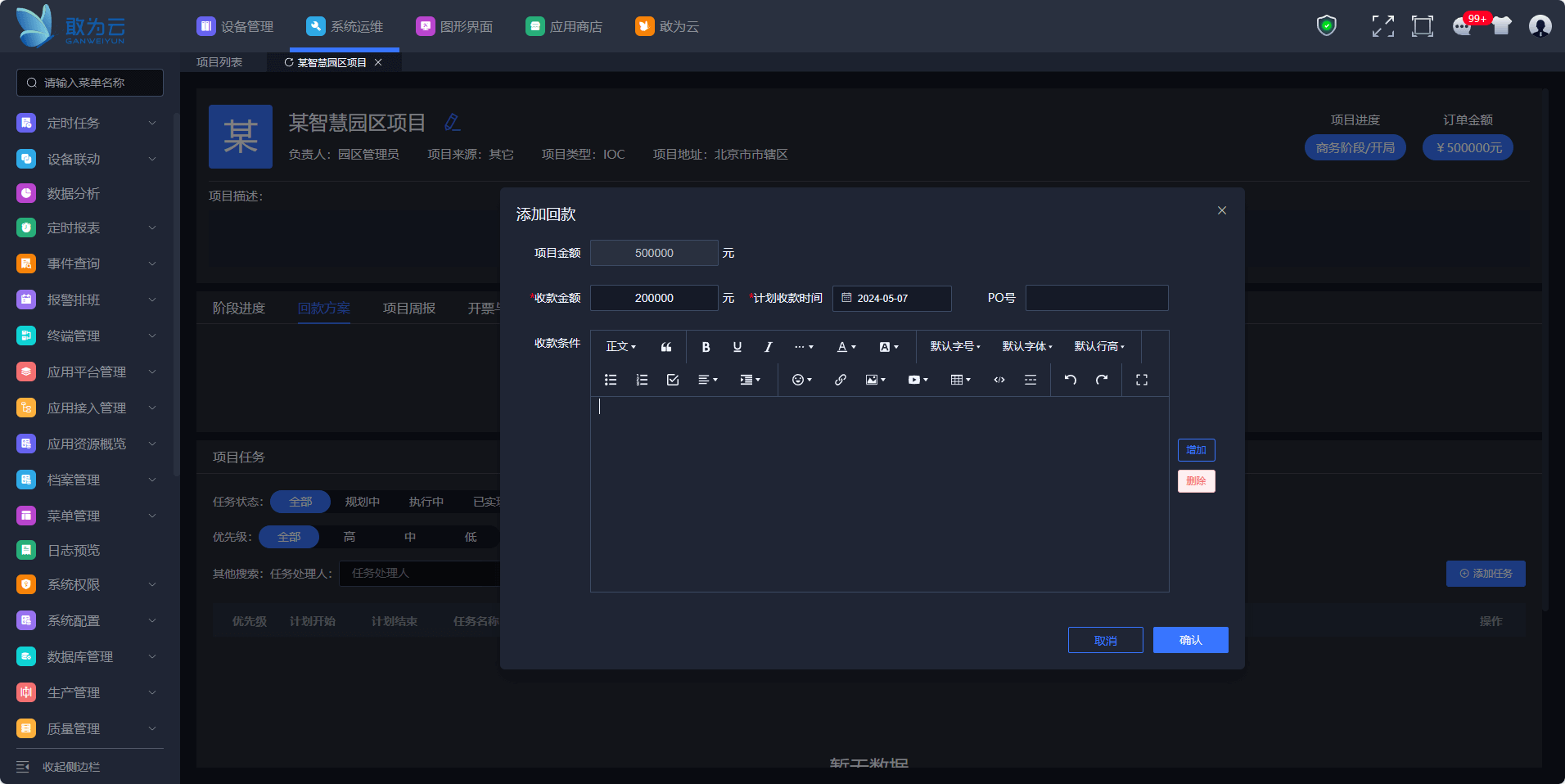Toggle italic formatting

pyautogui.click(x=768, y=347)
